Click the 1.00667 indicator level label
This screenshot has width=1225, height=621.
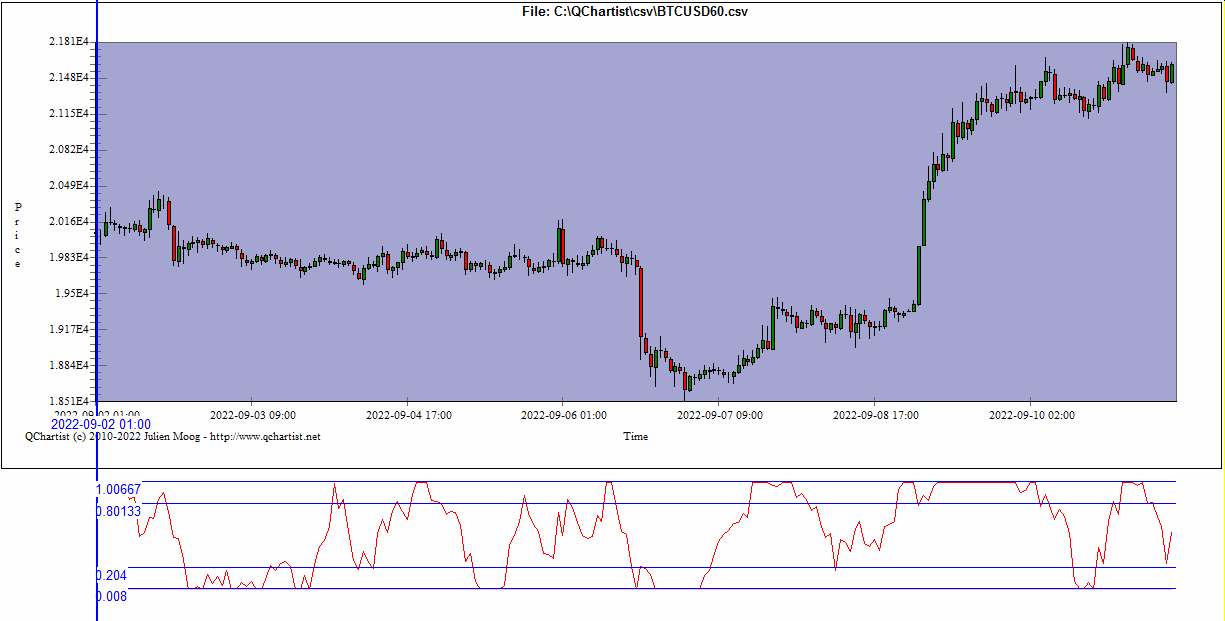(x=118, y=489)
